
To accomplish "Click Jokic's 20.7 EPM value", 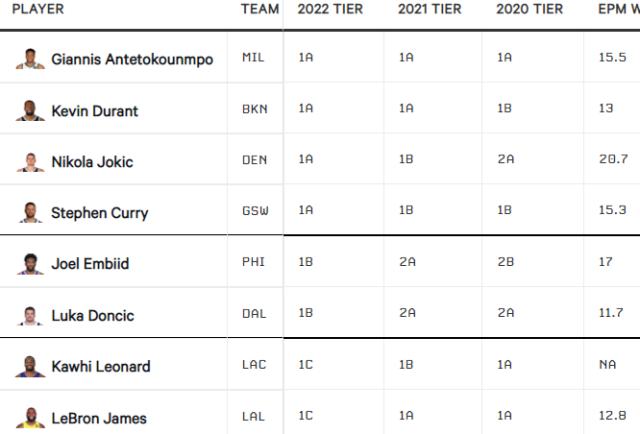I will coord(612,161).
